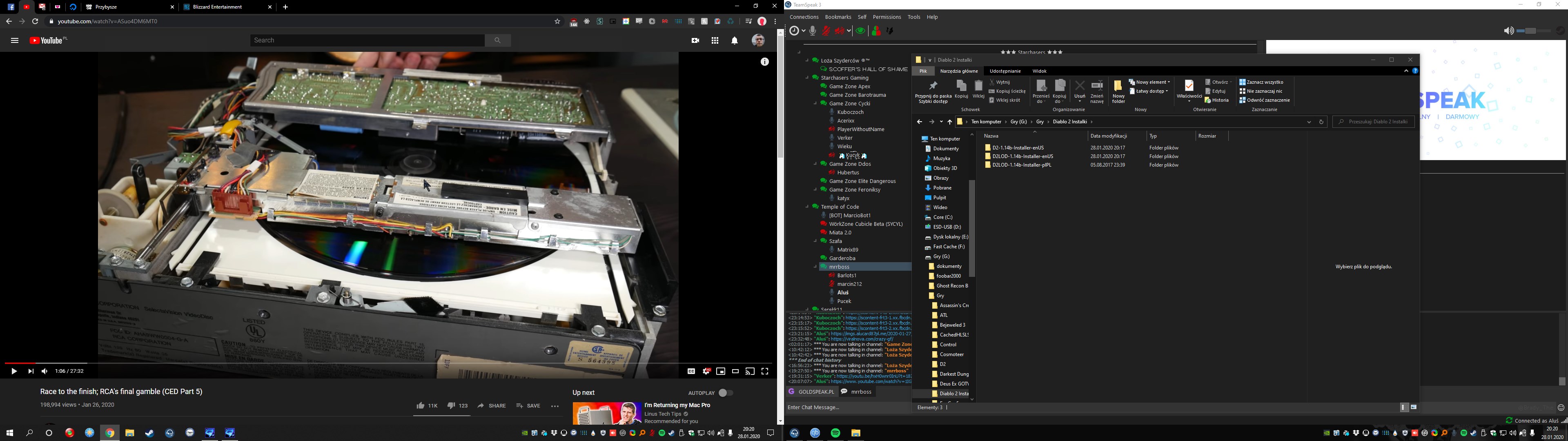
Task: Open YouTube video settings gear
Action: (706, 371)
